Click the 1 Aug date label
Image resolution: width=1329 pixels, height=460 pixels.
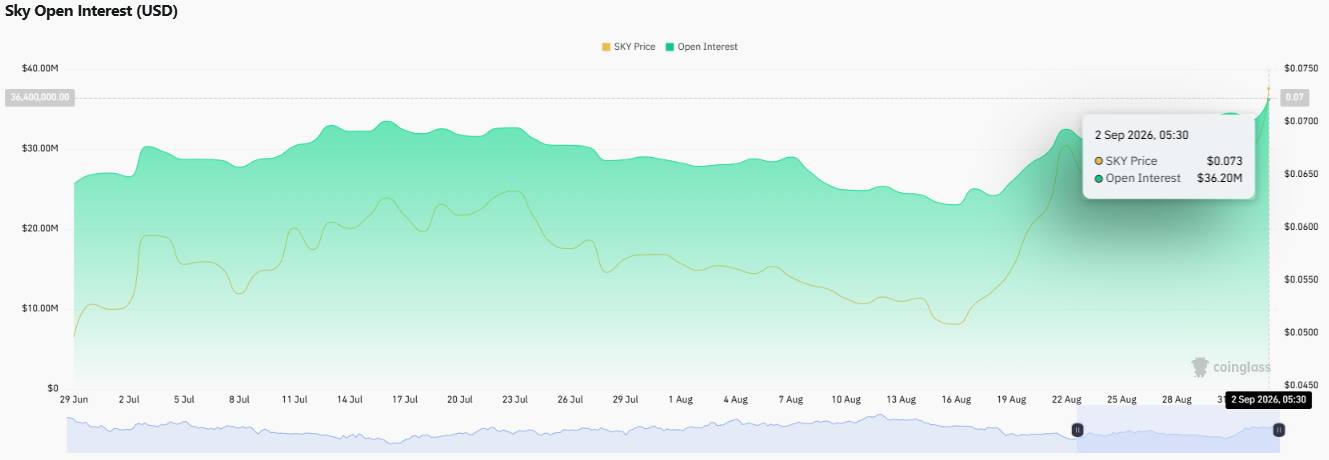[x=680, y=399]
